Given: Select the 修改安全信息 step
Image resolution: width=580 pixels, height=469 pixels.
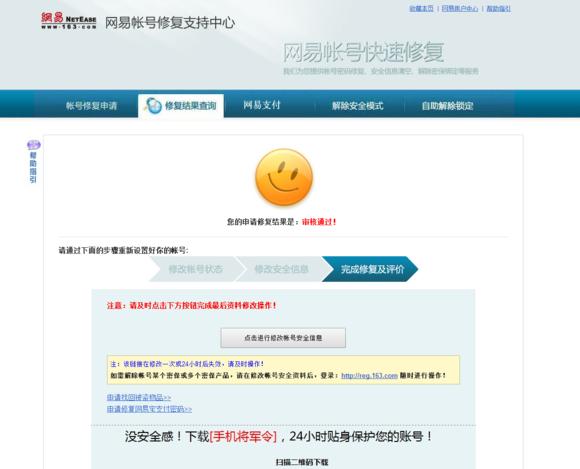Looking at the screenshot, I should [x=281, y=269].
